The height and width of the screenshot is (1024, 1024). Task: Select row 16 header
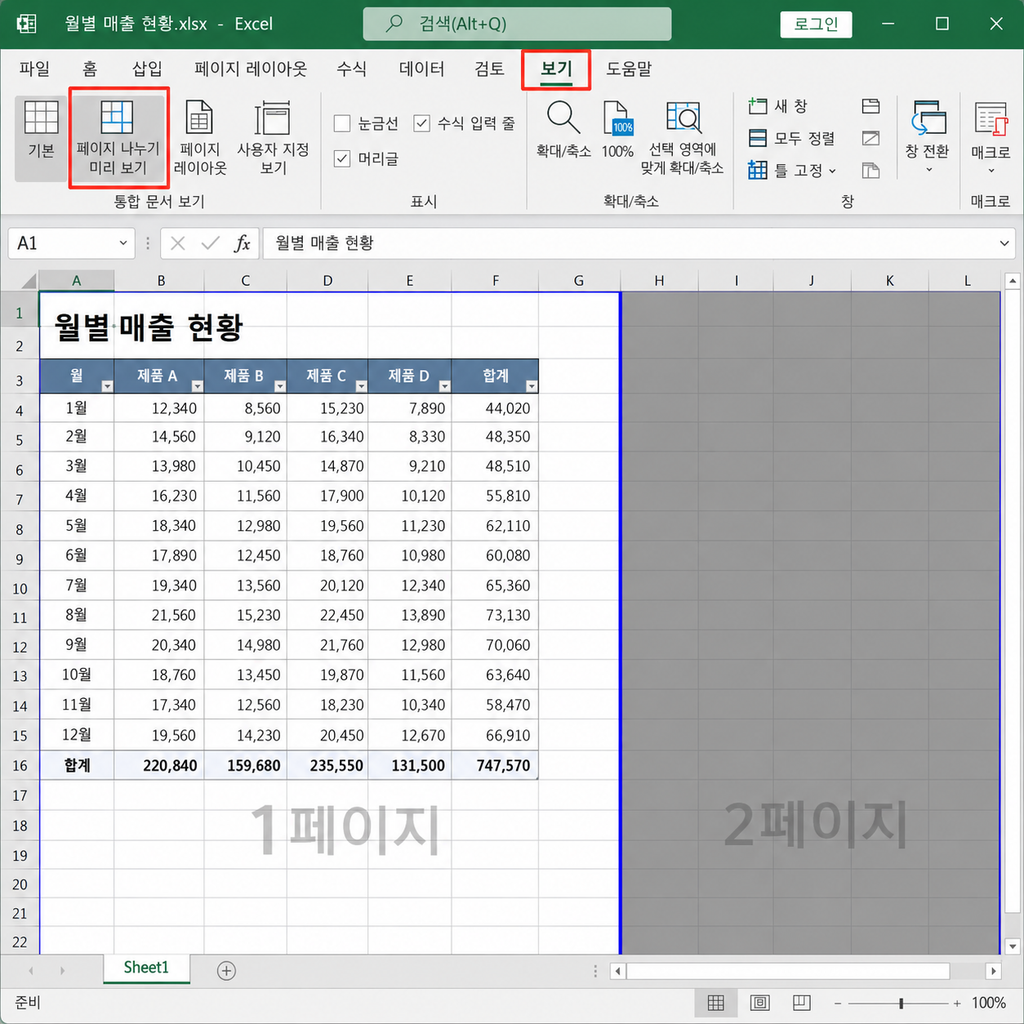pyautogui.click(x=20, y=765)
